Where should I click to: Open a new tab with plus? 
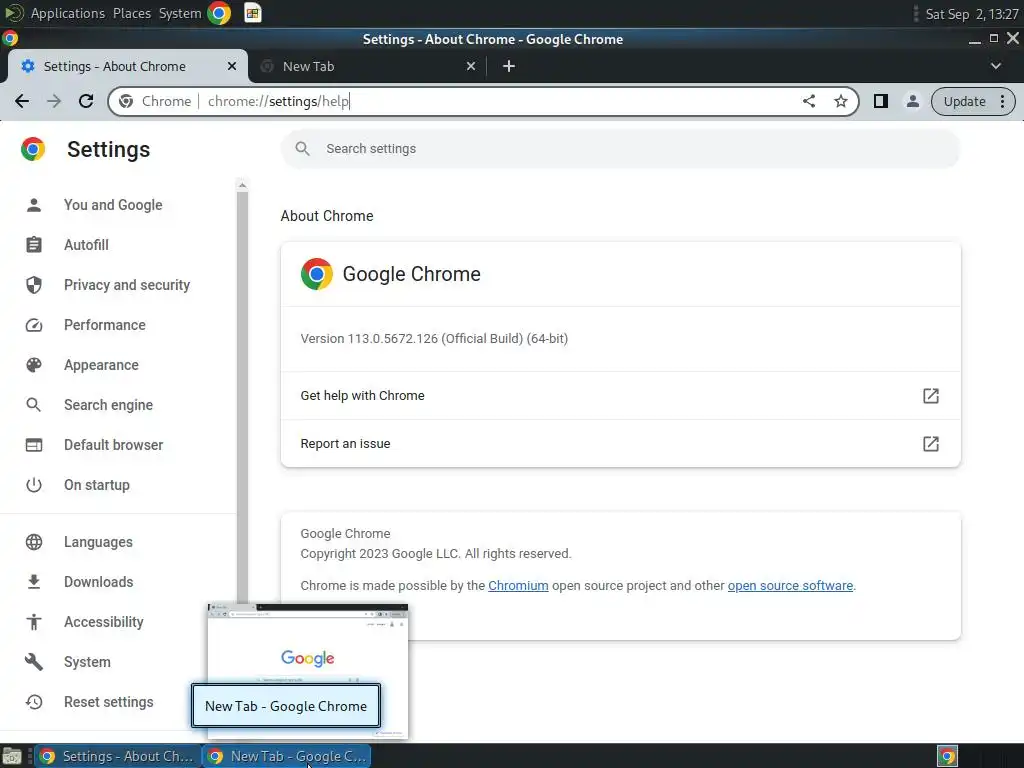pyautogui.click(x=509, y=66)
